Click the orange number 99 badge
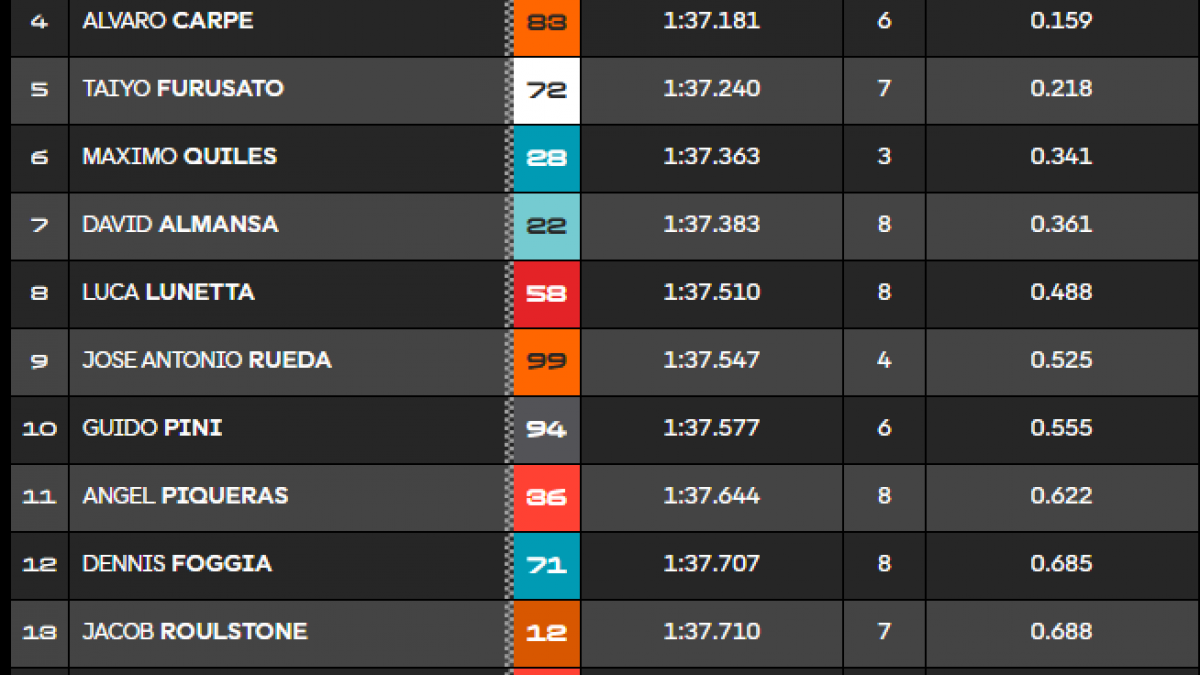 coord(546,361)
